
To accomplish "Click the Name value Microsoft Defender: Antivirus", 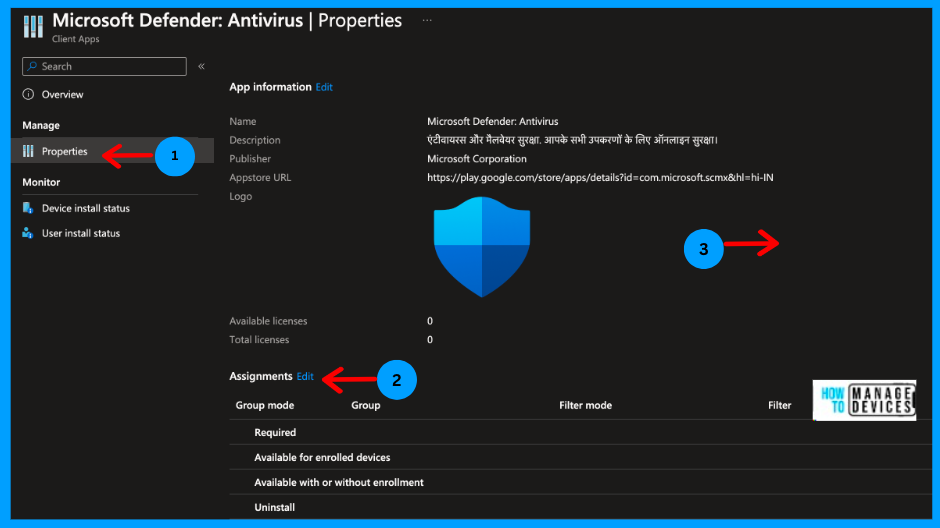I will tap(493, 121).
